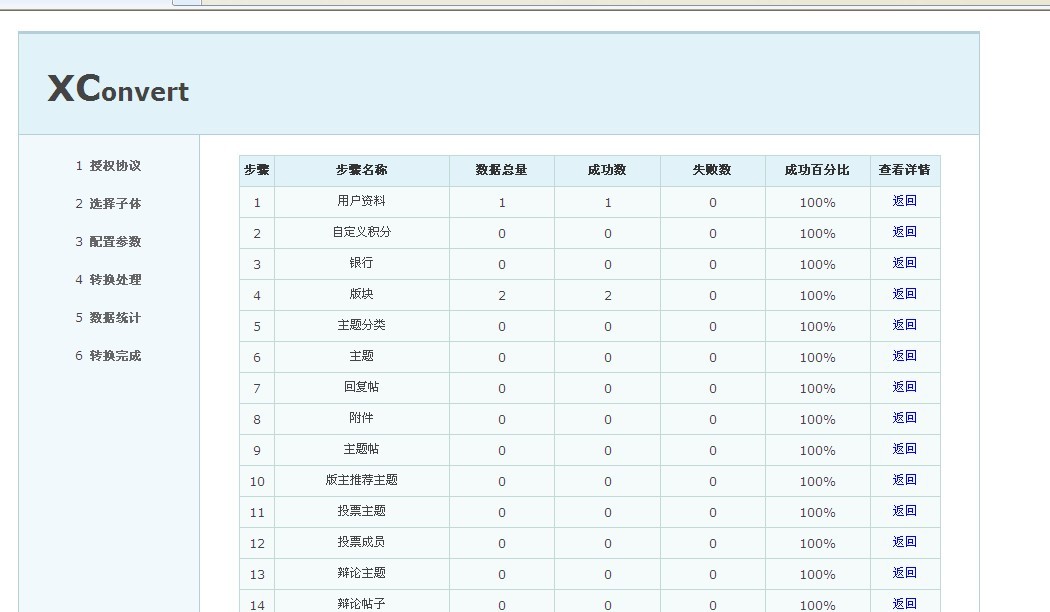Click 100% value in 版块 row
1050x612 pixels.
818,295
